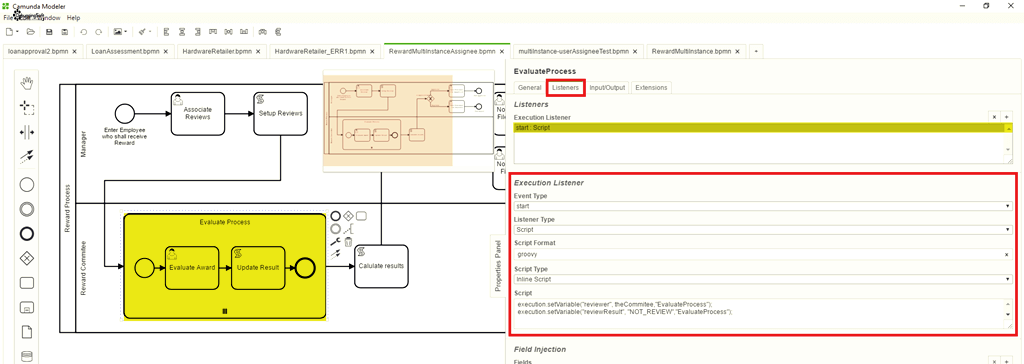
Task: Collapse the Properties Panel side toggle
Action: [498, 266]
